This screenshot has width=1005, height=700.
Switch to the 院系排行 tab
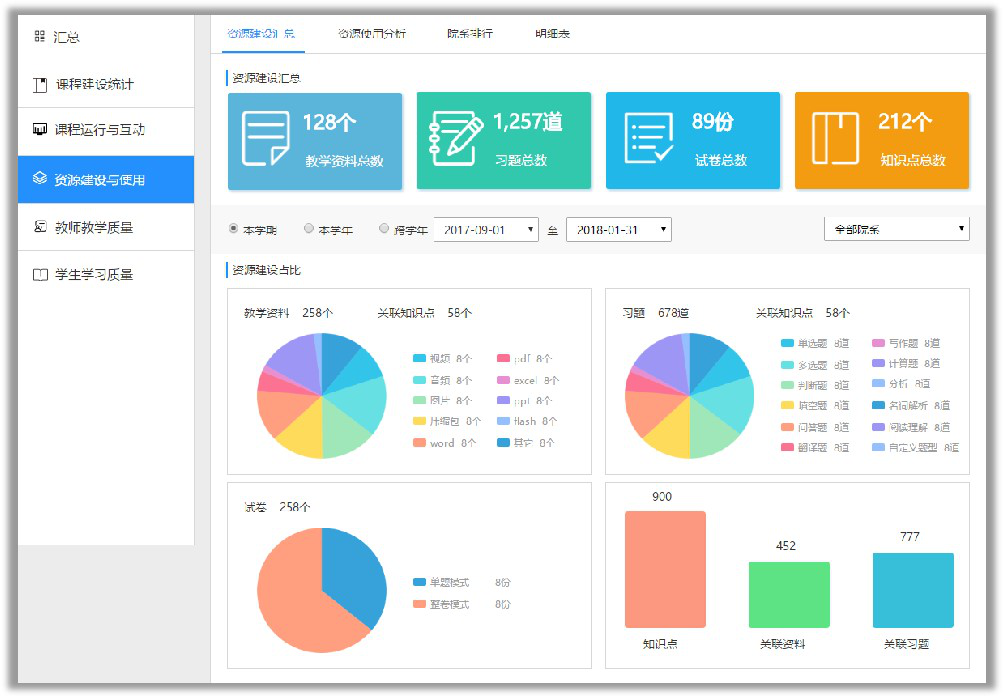click(470, 34)
